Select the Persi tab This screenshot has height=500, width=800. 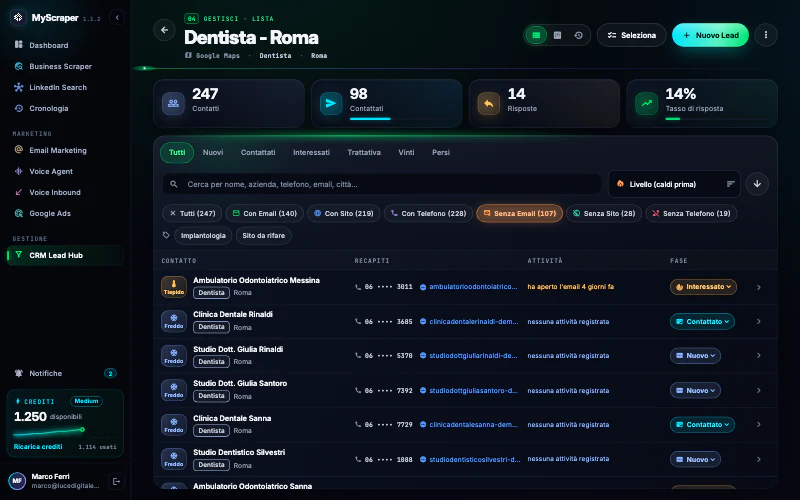point(441,153)
